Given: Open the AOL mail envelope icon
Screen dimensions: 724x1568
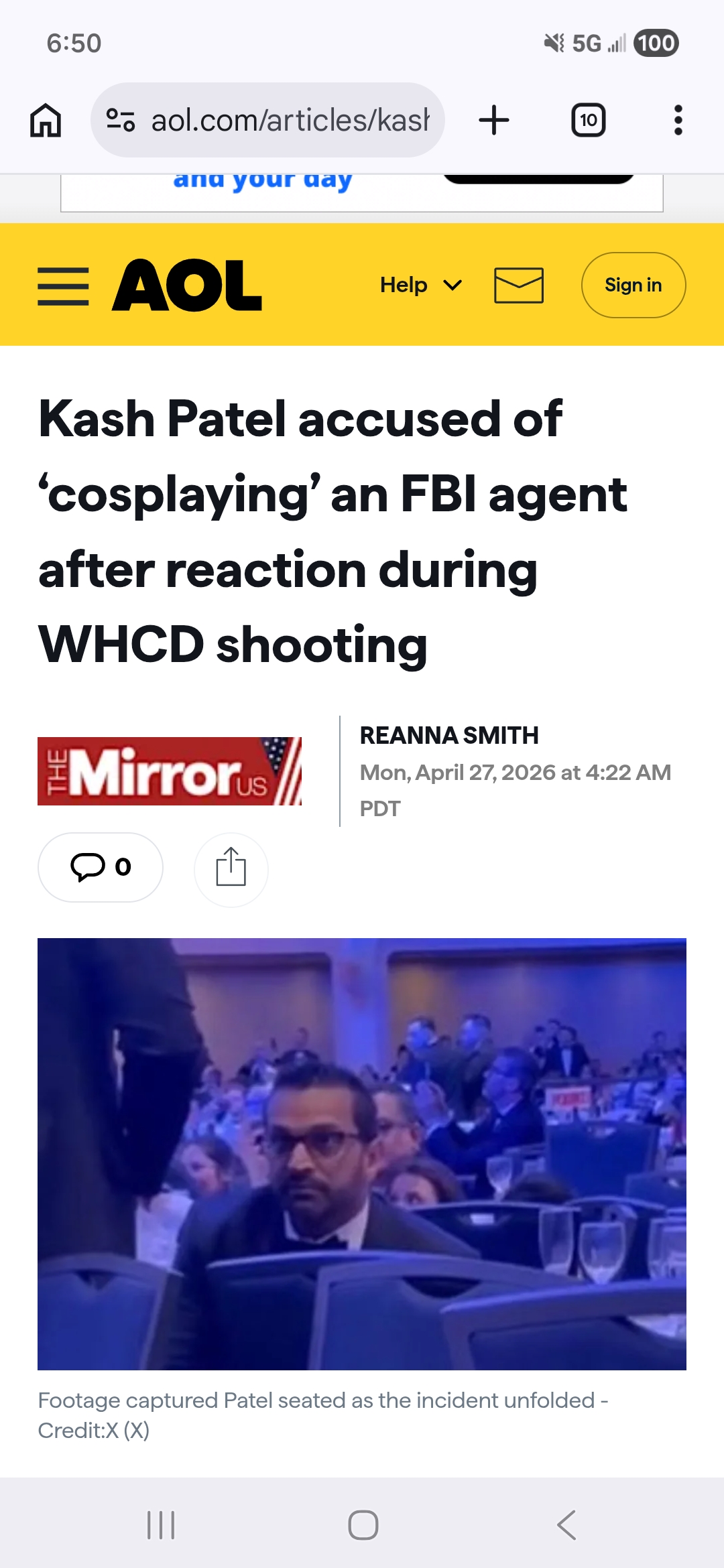Looking at the screenshot, I should 519,285.
